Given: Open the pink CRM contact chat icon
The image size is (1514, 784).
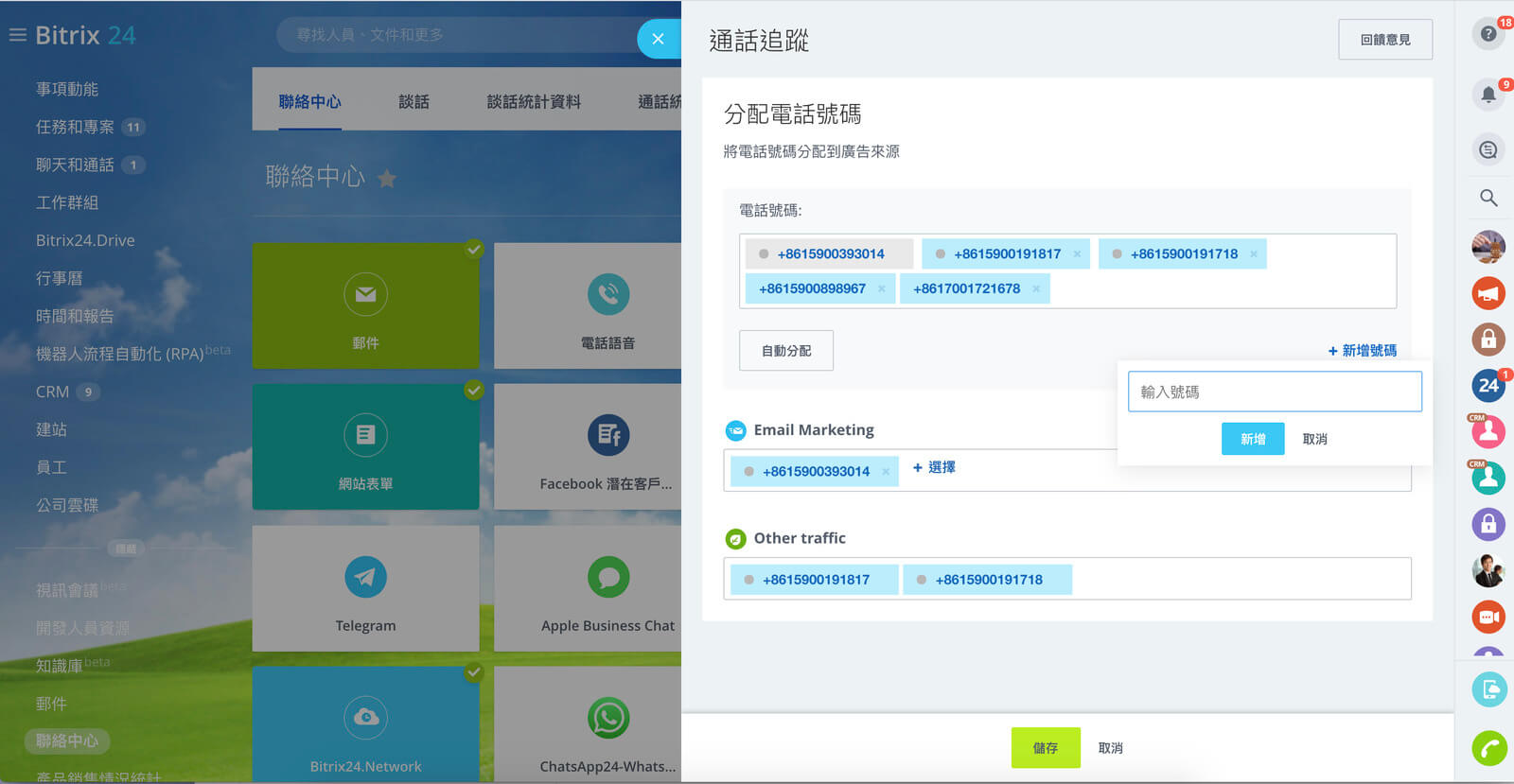Looking at the screenshot, I should click(1488, 432).
